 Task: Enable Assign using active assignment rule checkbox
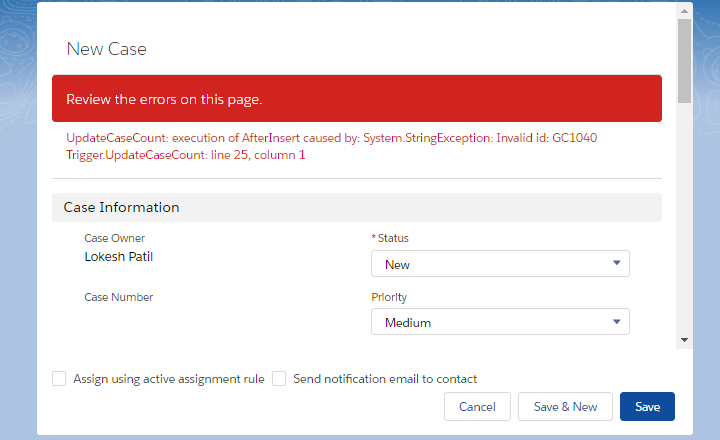click(59, 379)
